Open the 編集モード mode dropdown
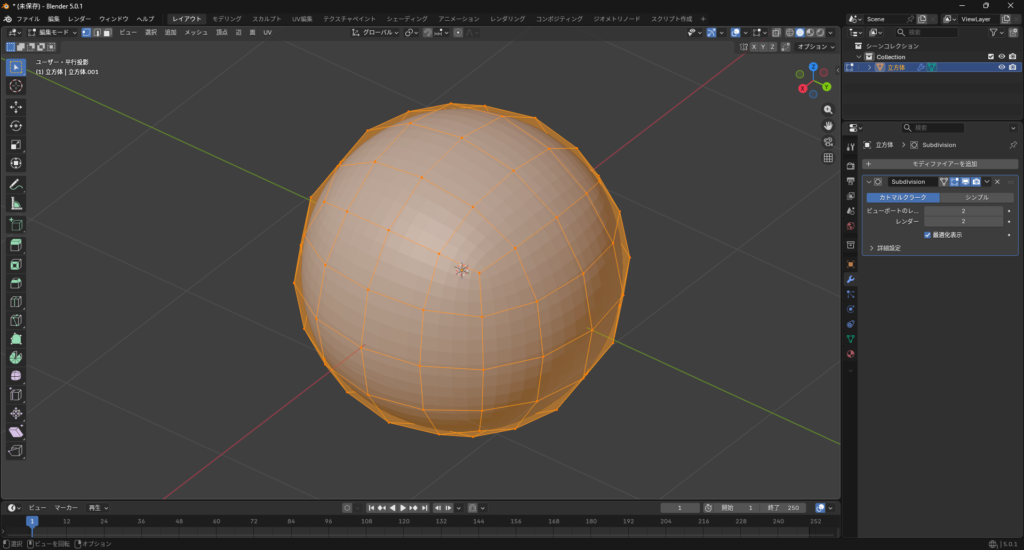The width and height of the screenshot is (1024, 550). 52,32
